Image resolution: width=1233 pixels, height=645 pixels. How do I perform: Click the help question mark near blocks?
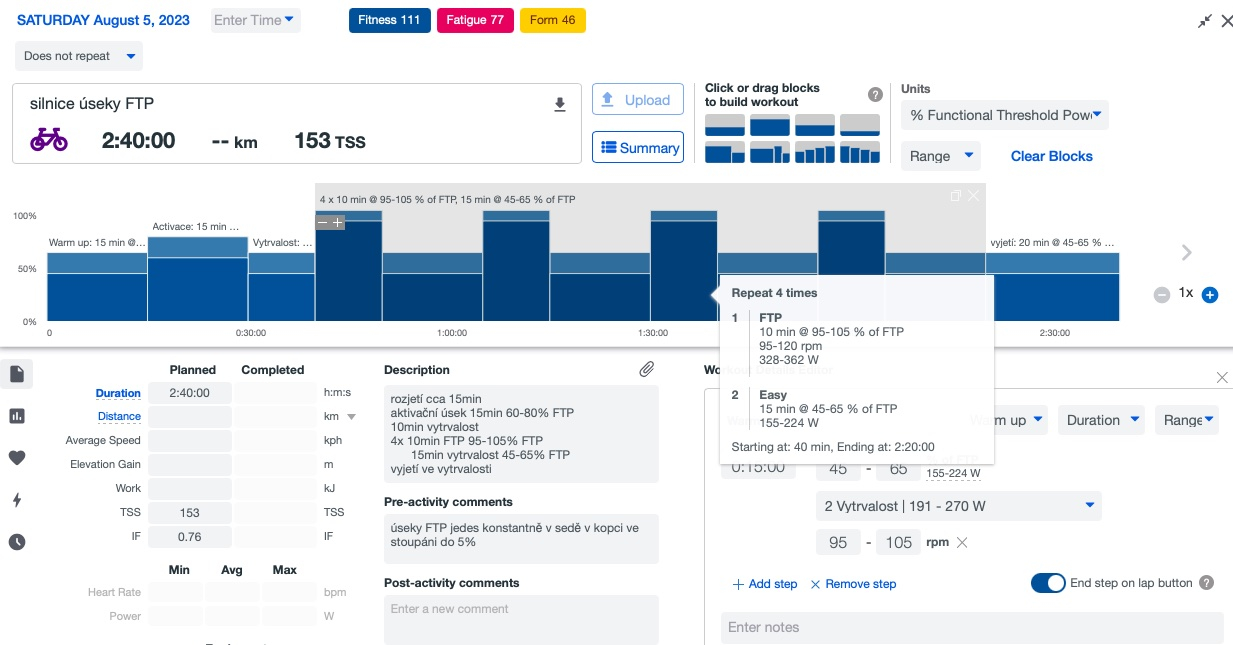(875, 95)
